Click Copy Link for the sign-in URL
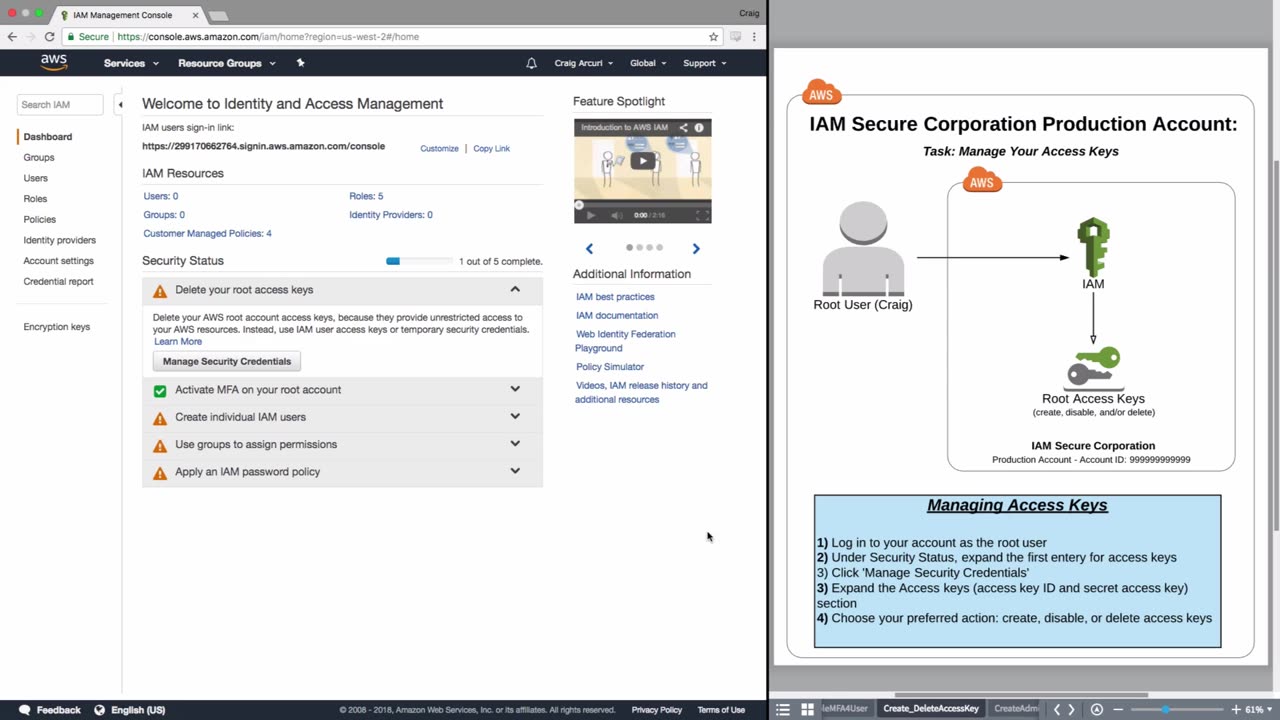This screenshot has width=1280, height=720. point(491,148)
